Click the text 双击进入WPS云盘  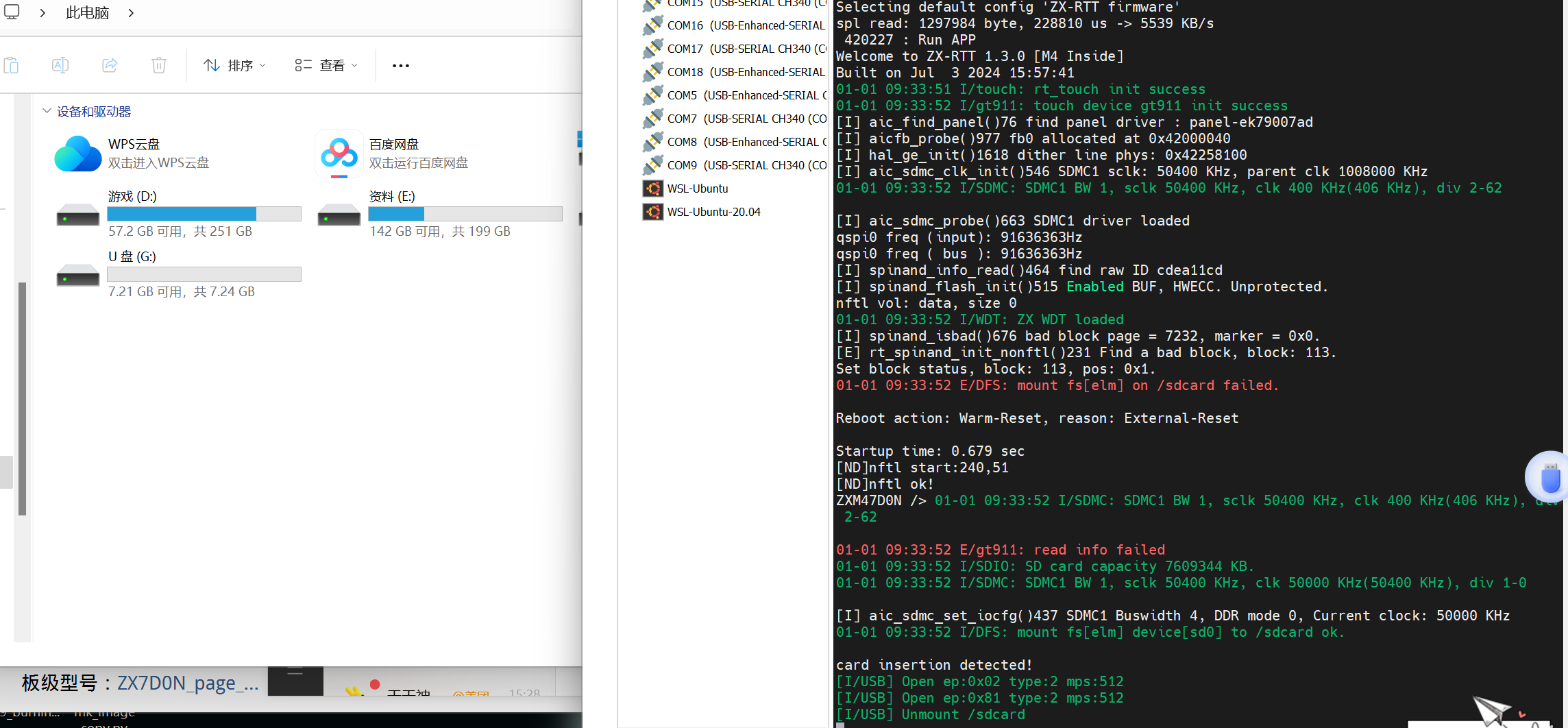coord(159,163)
